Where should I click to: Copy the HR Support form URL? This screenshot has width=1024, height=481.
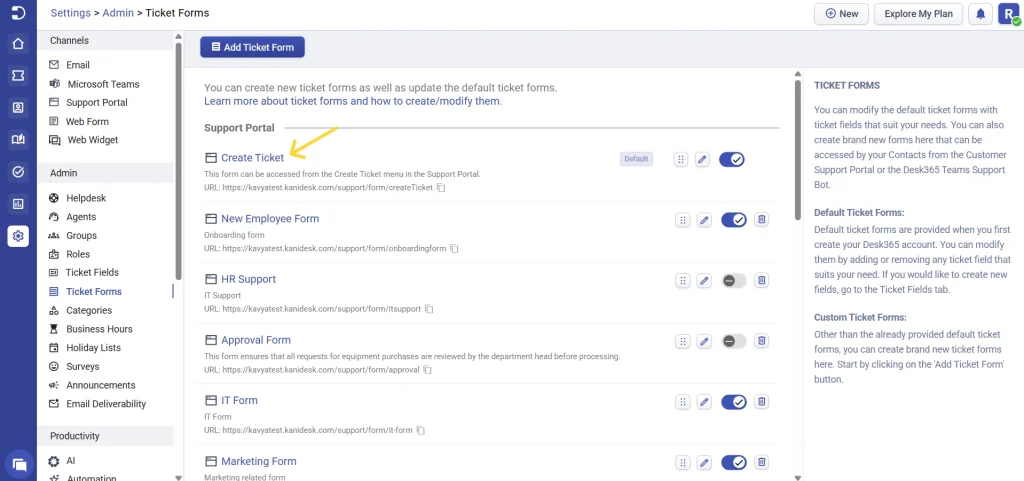tap(429, 309)
